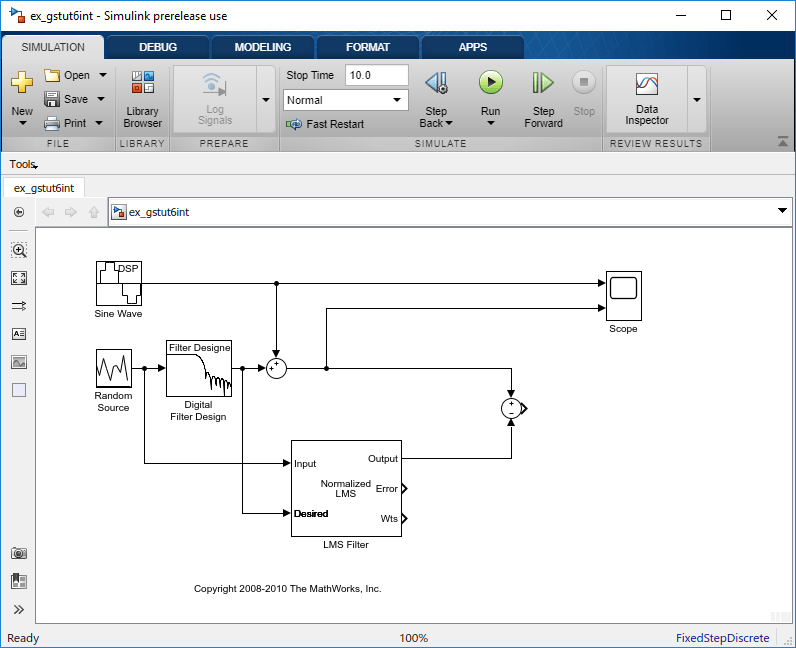This screenshot has height=648, width=796.
Task: Click the Ready status text
Action: click(x=23, y=638)
